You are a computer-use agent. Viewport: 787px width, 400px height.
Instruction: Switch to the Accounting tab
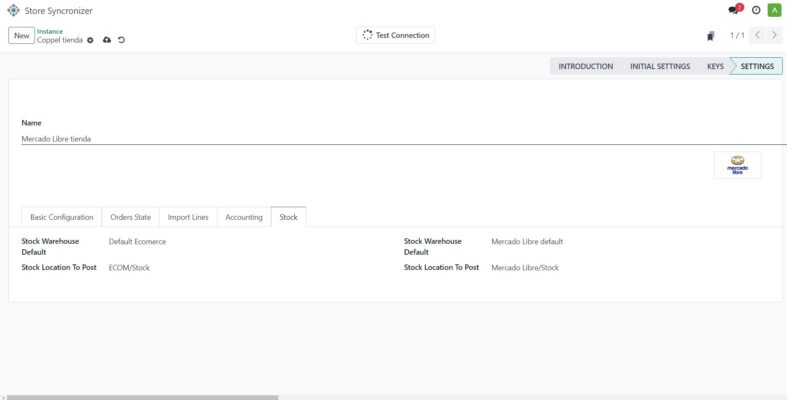point(244,217)
